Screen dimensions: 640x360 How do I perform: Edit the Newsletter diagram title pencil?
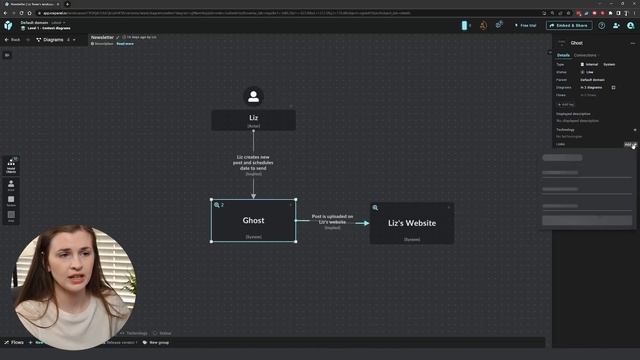coord(118,37)
